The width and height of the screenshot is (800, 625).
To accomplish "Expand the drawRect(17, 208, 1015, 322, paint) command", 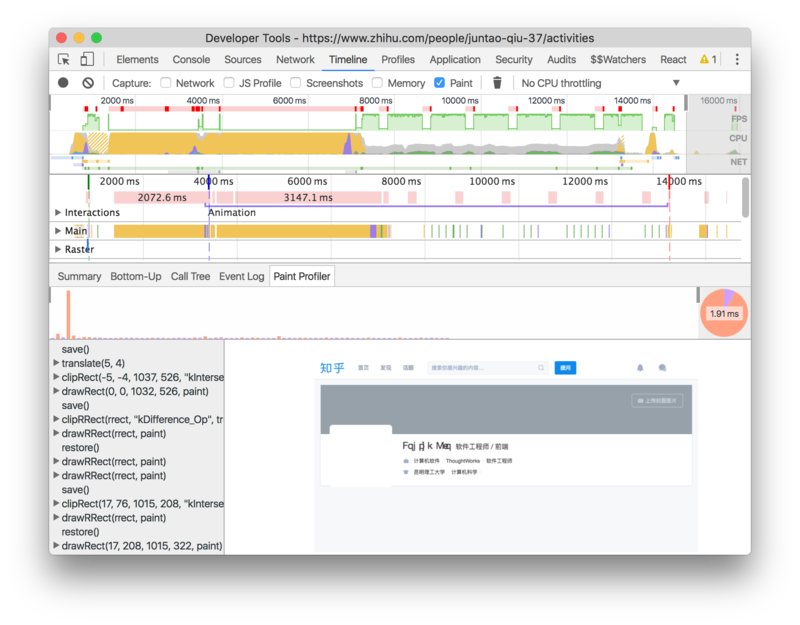I will click(x=56, y=545).
